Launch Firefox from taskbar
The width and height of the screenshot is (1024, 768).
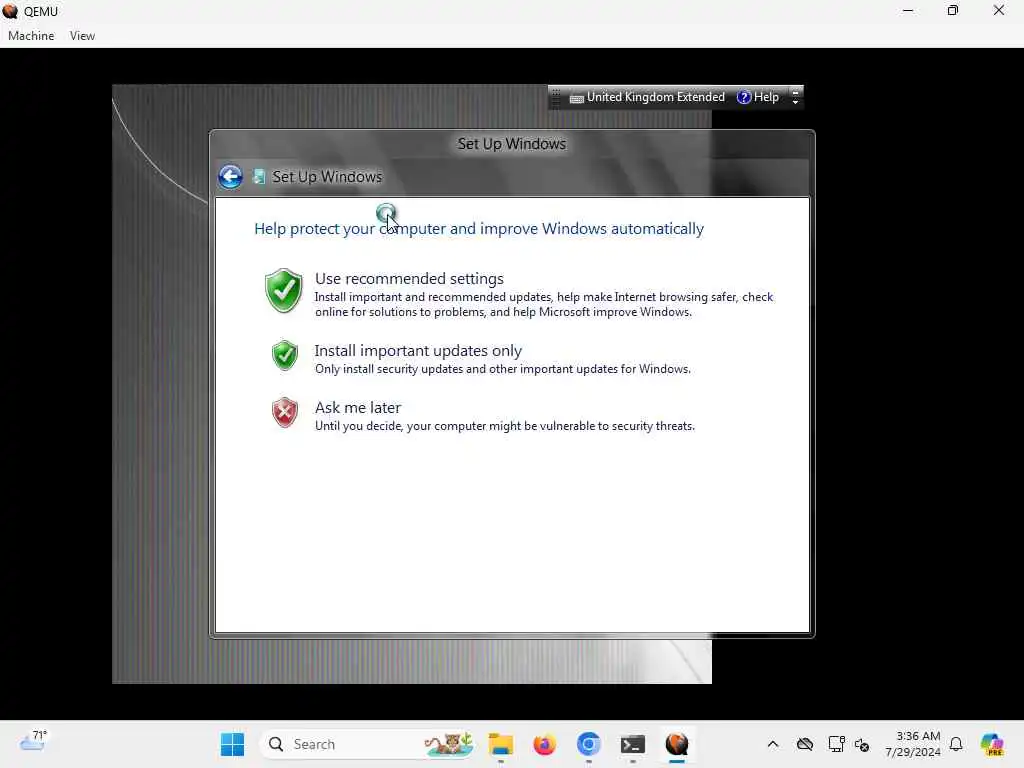[x=544, y=744]
